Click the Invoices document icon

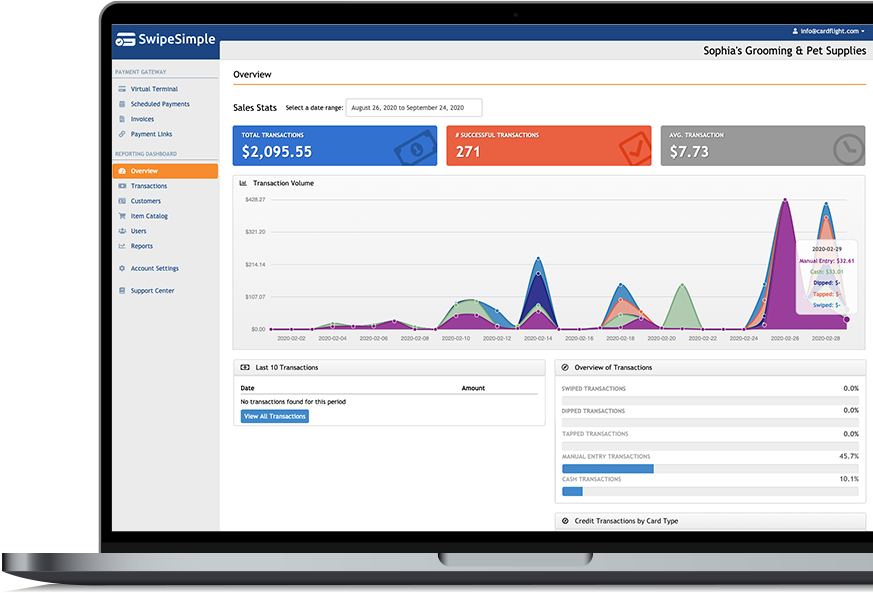122,119
